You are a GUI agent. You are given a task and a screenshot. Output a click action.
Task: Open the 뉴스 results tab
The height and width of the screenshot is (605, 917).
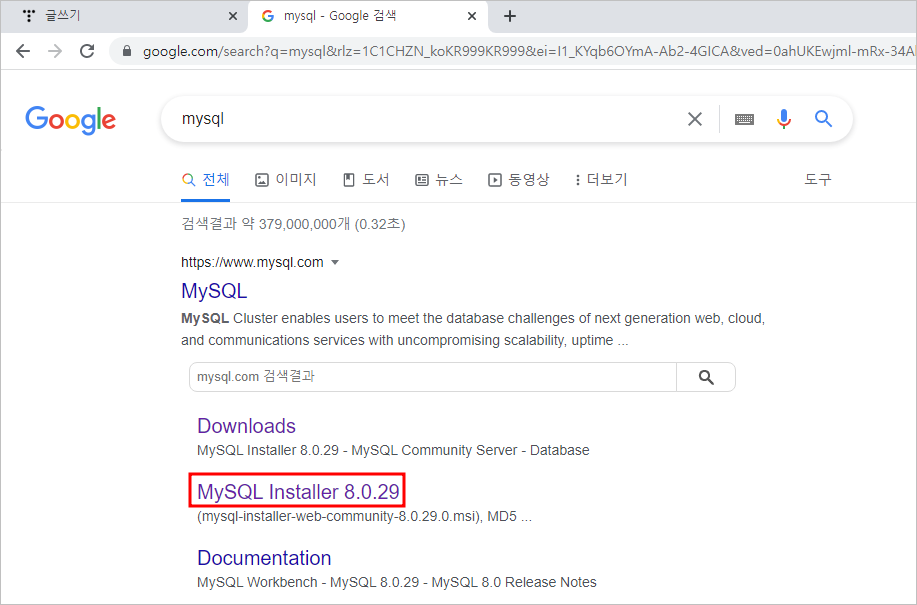click(x=439, y=180)
